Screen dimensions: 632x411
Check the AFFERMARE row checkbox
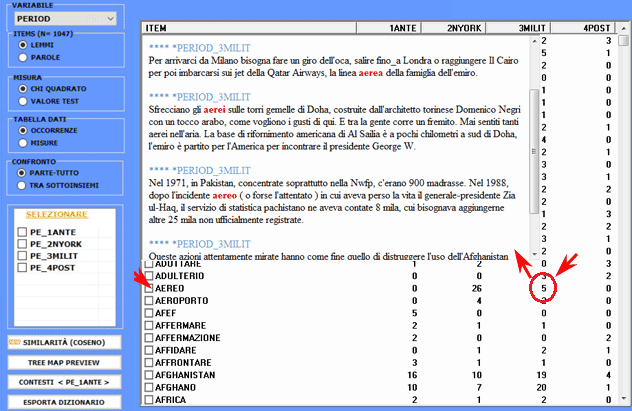[x=149, y=325]
